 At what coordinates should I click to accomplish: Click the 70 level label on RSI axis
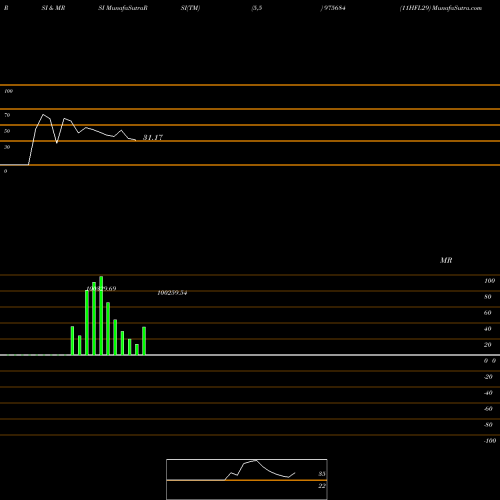7,115
